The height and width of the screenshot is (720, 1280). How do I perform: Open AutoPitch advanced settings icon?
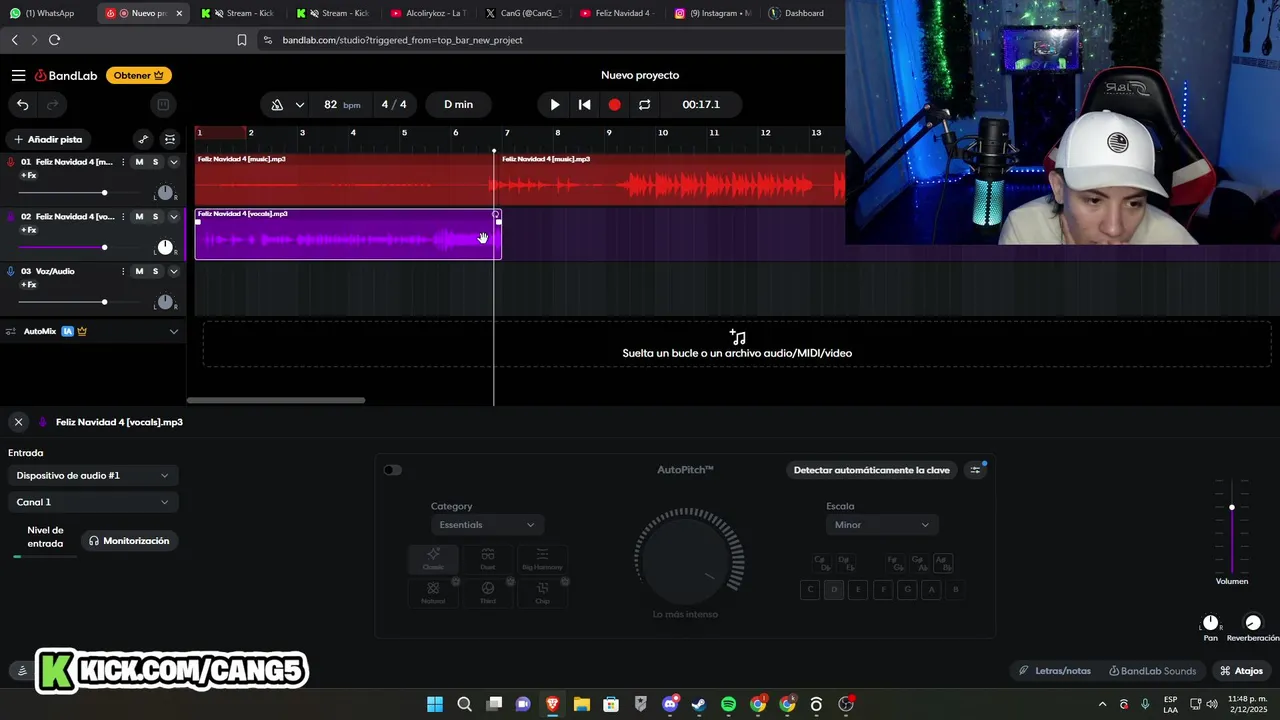click(976, 470)
